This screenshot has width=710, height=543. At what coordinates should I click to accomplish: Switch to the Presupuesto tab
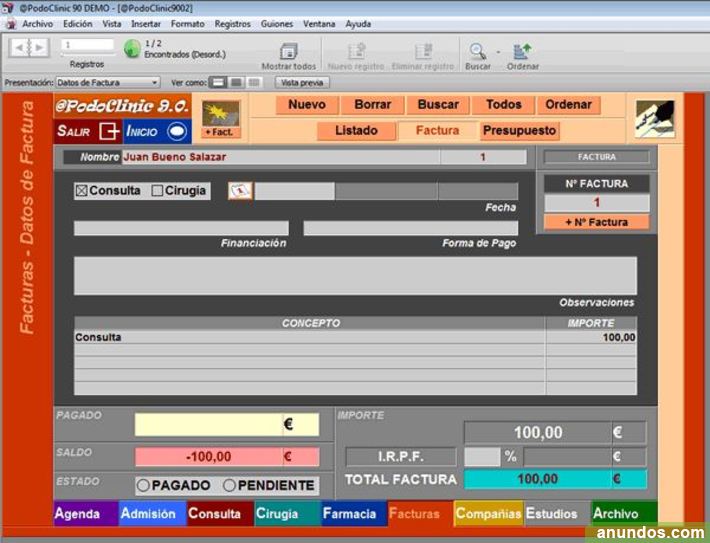[x=519, y=131]
